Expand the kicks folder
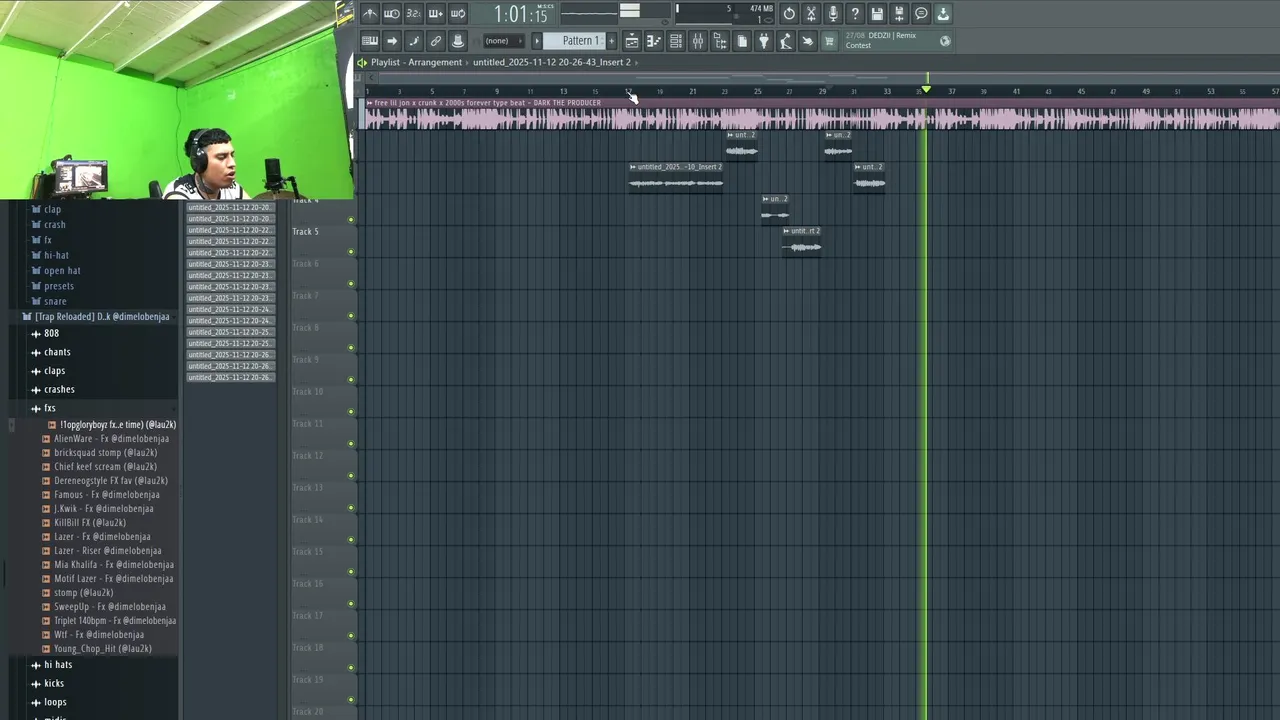Image resolution: width=1280 pixels, height=720 pixels. click(48, 683)
